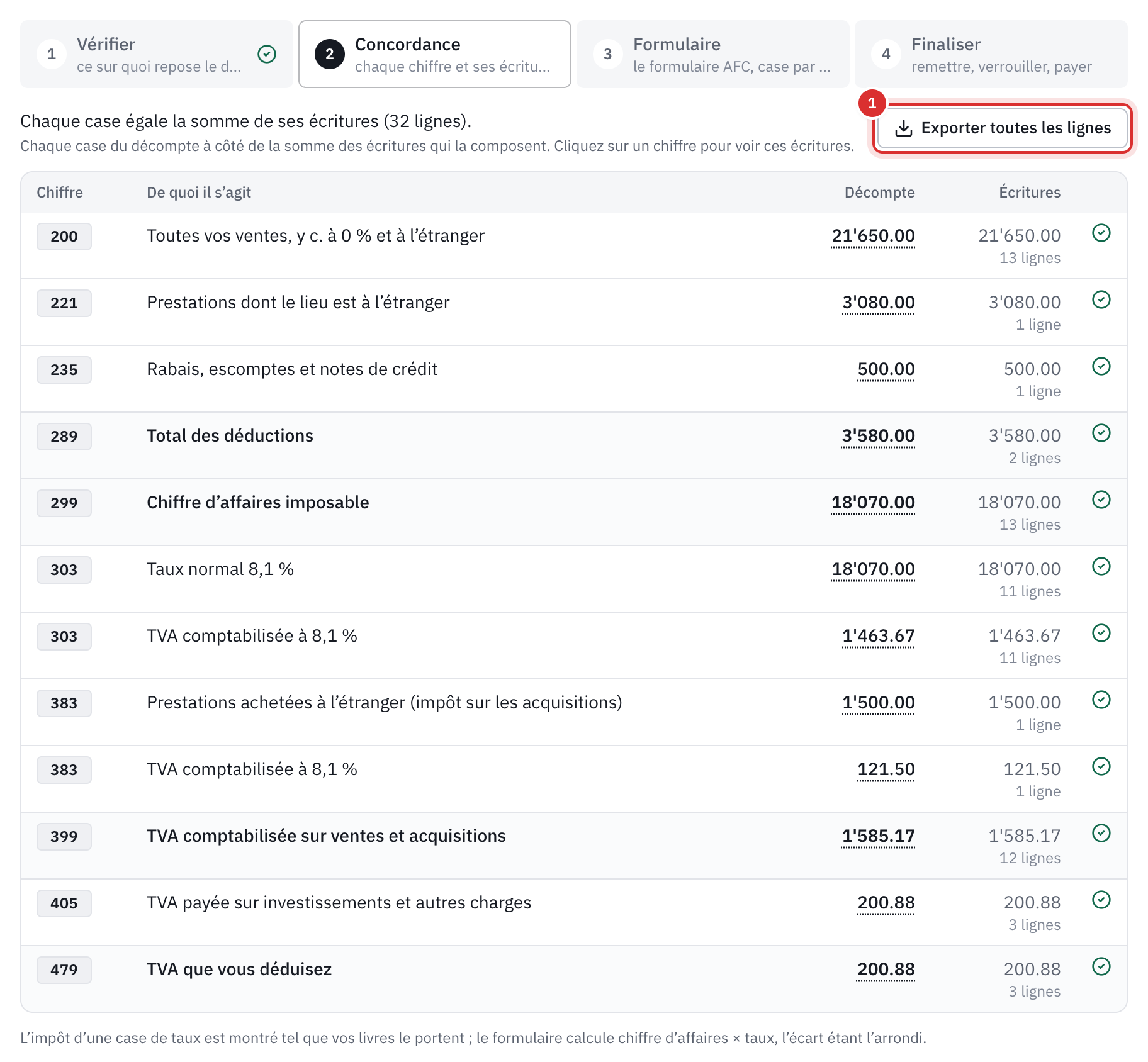The width and height of the screenshot is (1148, 1062).
Task: Open entries for décompte 1'585.17
Action: (879, 836)
